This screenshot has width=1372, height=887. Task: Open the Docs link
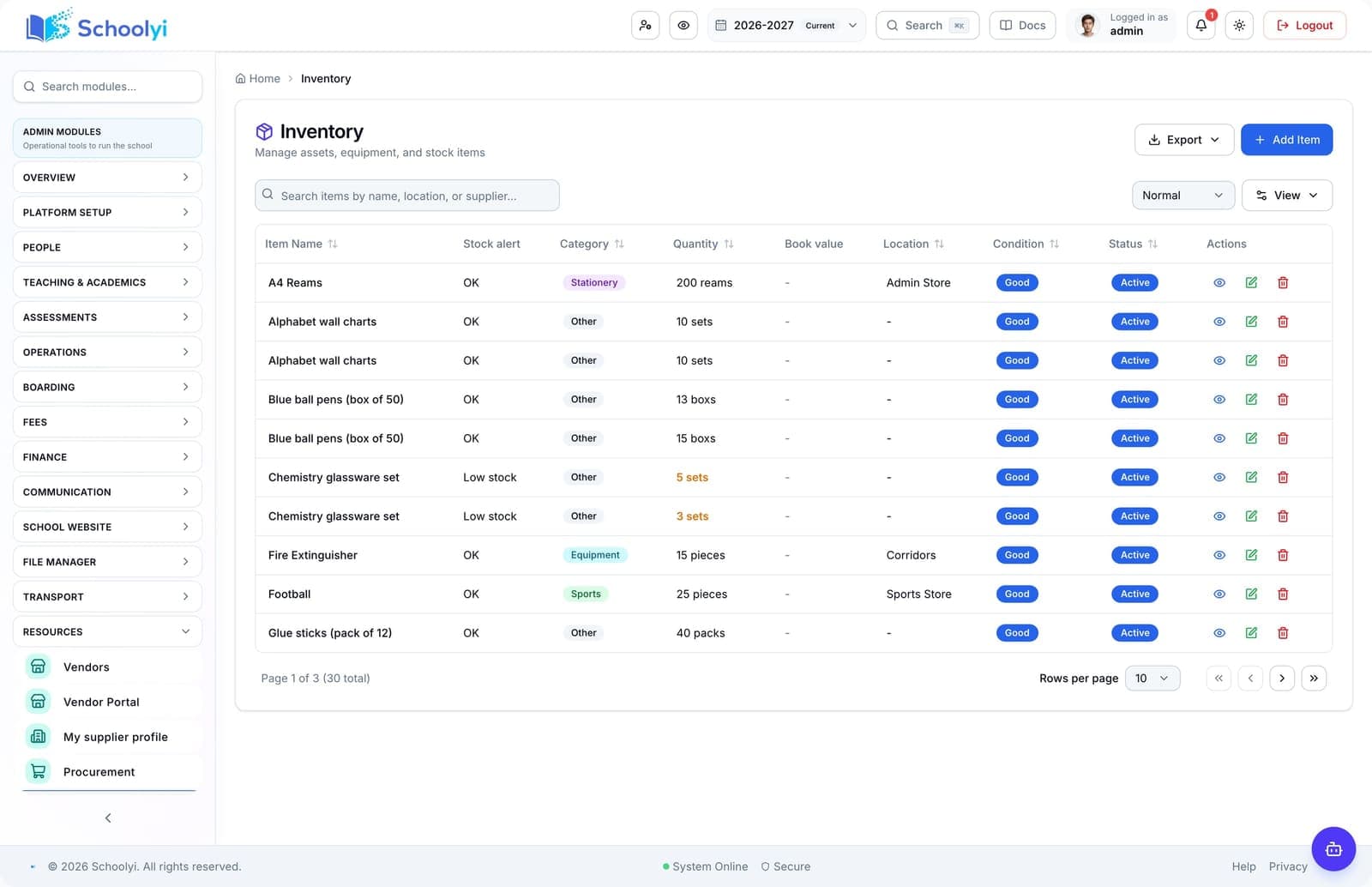1022,26
